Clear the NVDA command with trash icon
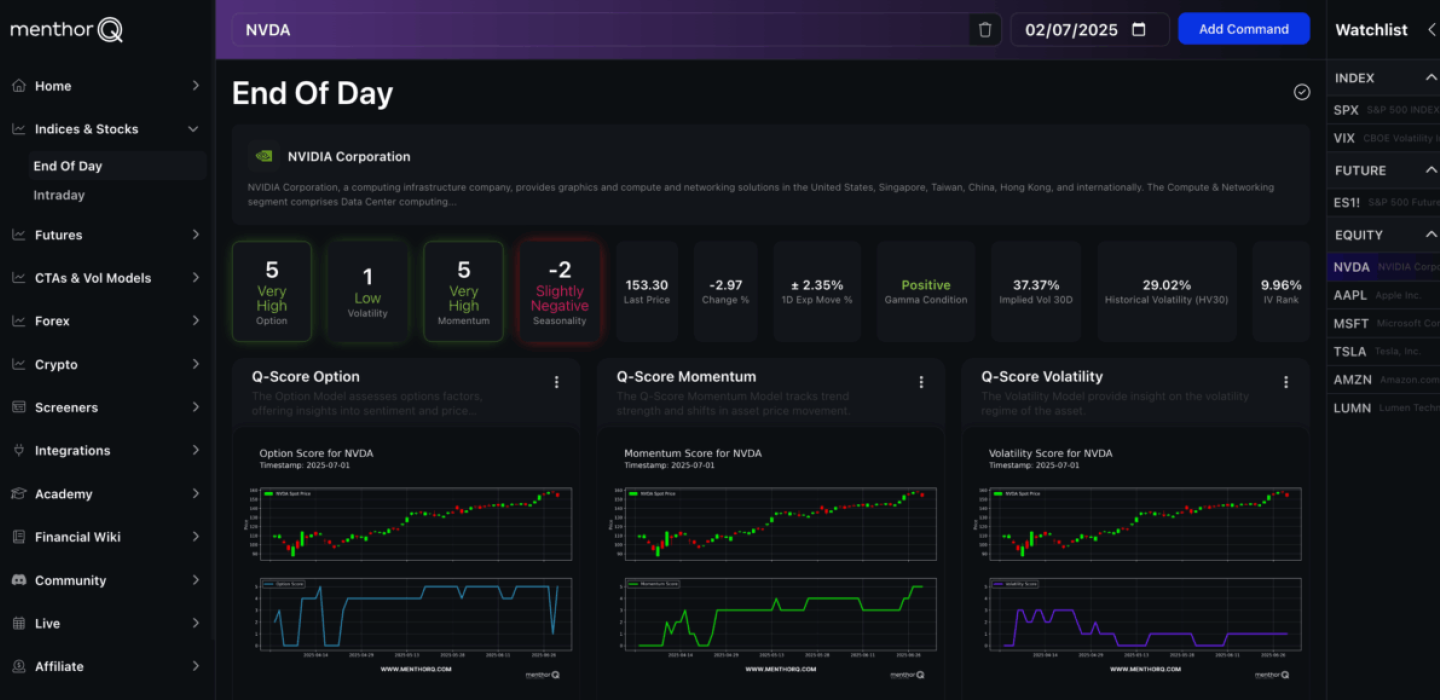Screen dimensions: 1440x700 [985, 30]
